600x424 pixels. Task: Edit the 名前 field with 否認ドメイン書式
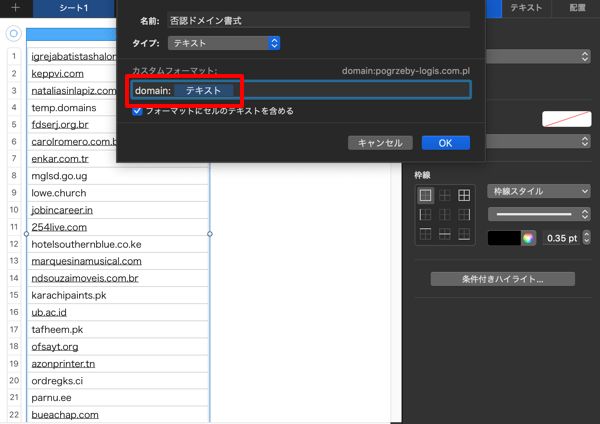[318, 20]
